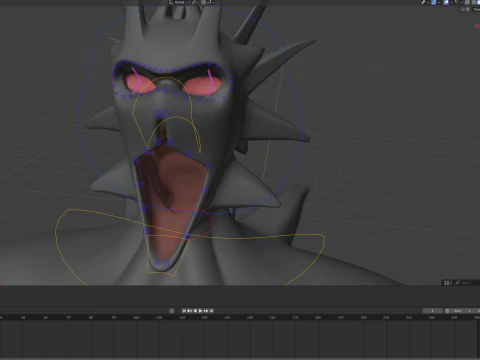Click frame 170 on the timeline ruler
This screenshot has width=480, height=360.
point(295,318)
